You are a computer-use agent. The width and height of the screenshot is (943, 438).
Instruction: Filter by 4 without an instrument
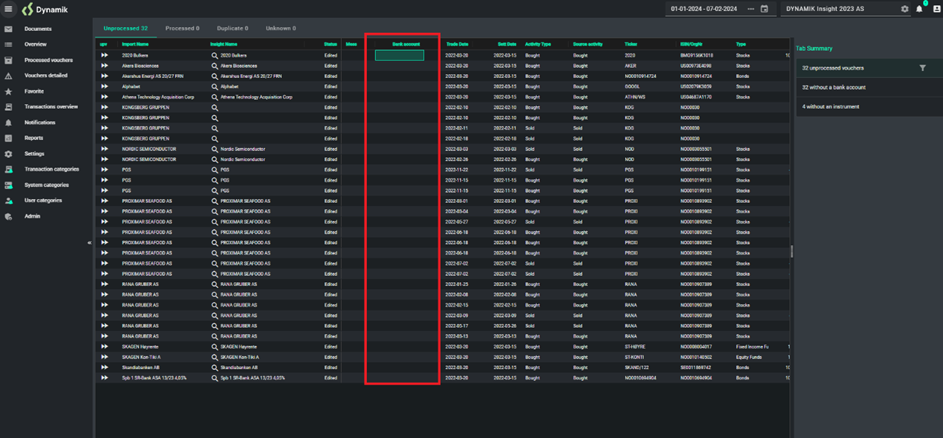click(830, 106)
